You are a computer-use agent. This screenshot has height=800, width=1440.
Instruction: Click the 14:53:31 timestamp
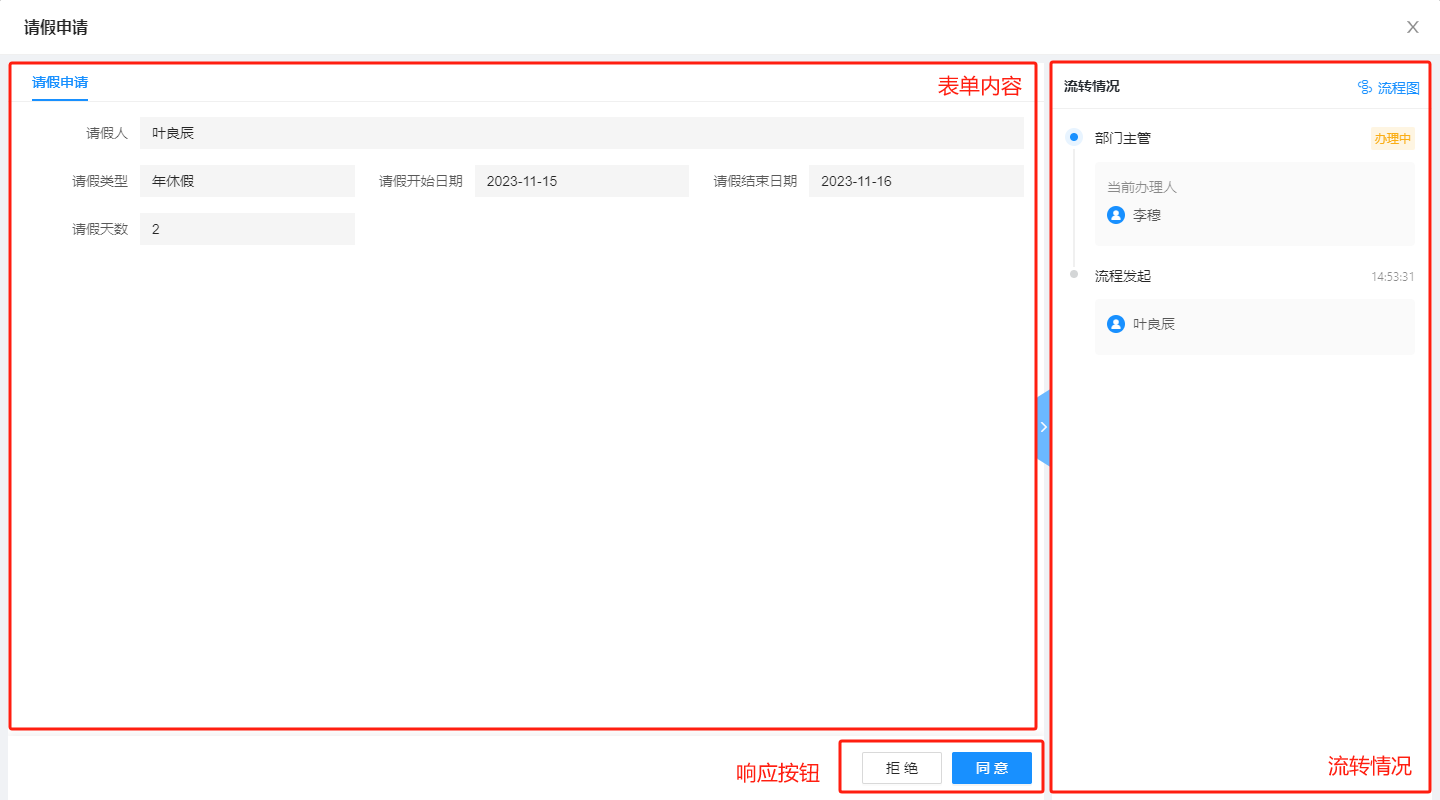1392,277
